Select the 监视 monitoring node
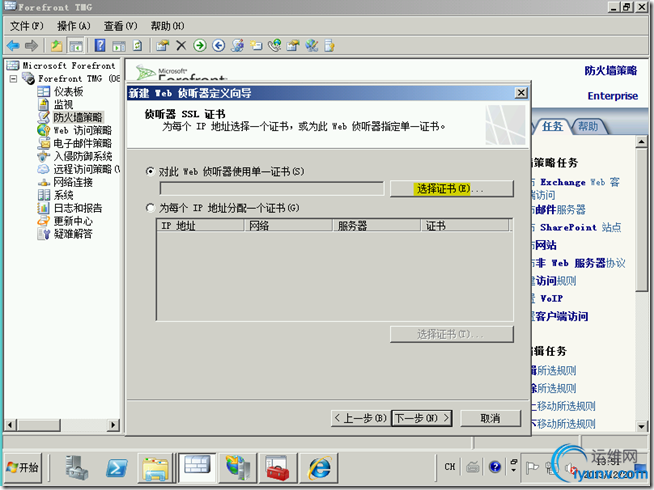The height and width of the screenshot is (490, 654). pos(63,104)
